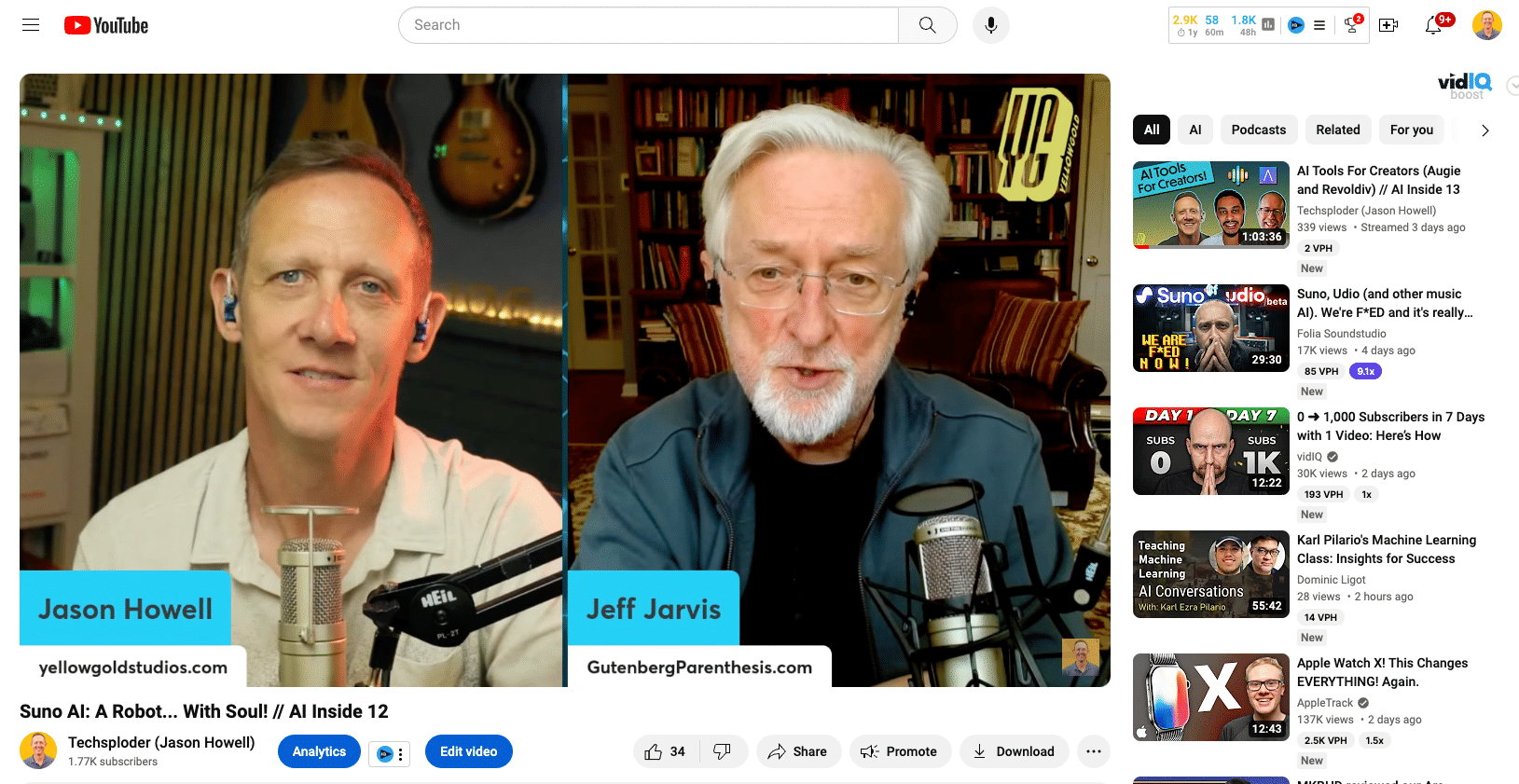This screenshot has width=1519, height=784.
Task: Expand the vidIQ boost panel chevron
Action: (1512, 86)
